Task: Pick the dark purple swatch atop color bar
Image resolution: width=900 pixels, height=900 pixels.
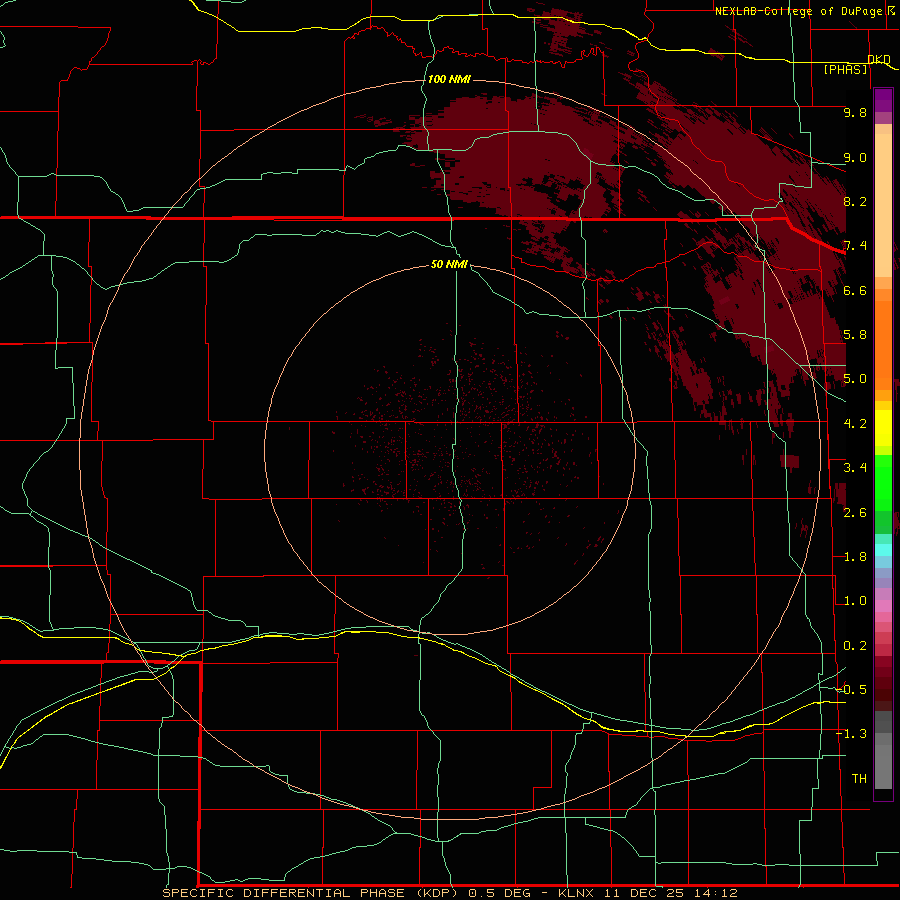Action: (883, 100)
